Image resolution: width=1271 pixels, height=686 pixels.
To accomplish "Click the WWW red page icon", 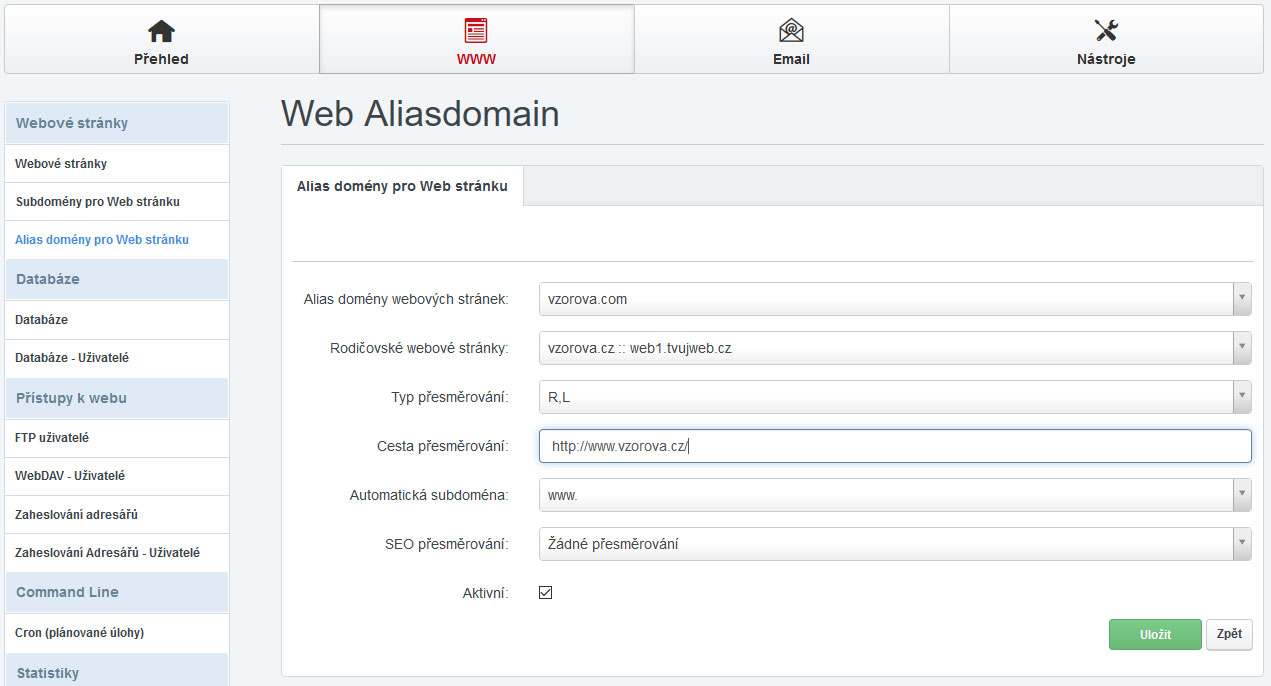I will tap(476, 31).
